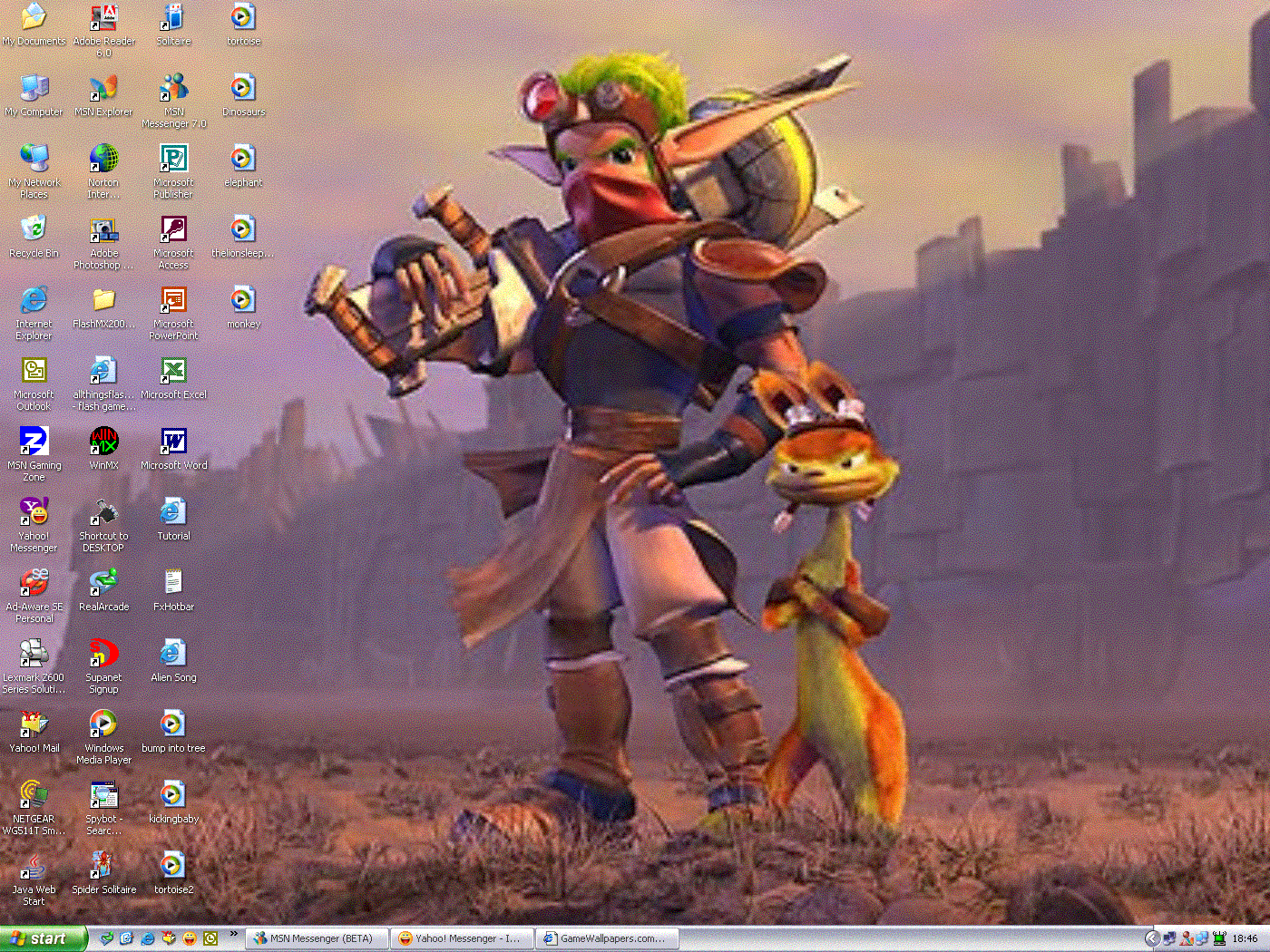Launch the WinMX desktop shortcut
The height and width of the screenshot is (952, 1270).
[103, 449]
